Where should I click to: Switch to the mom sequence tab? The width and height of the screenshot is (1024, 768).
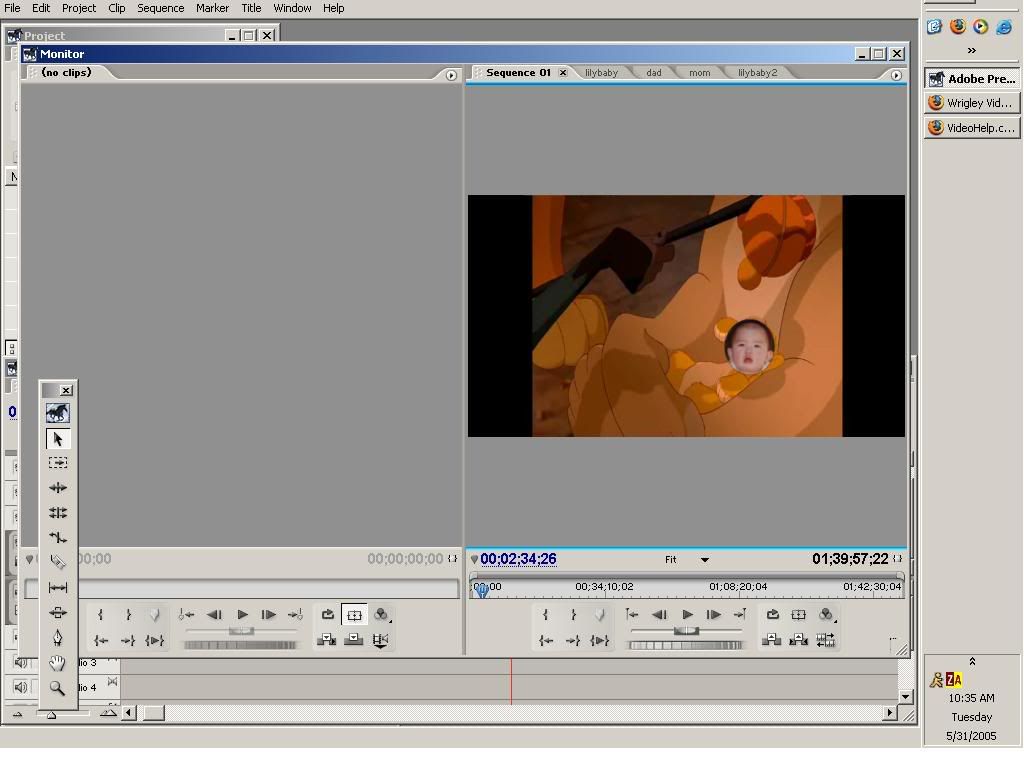pos(699,72)
